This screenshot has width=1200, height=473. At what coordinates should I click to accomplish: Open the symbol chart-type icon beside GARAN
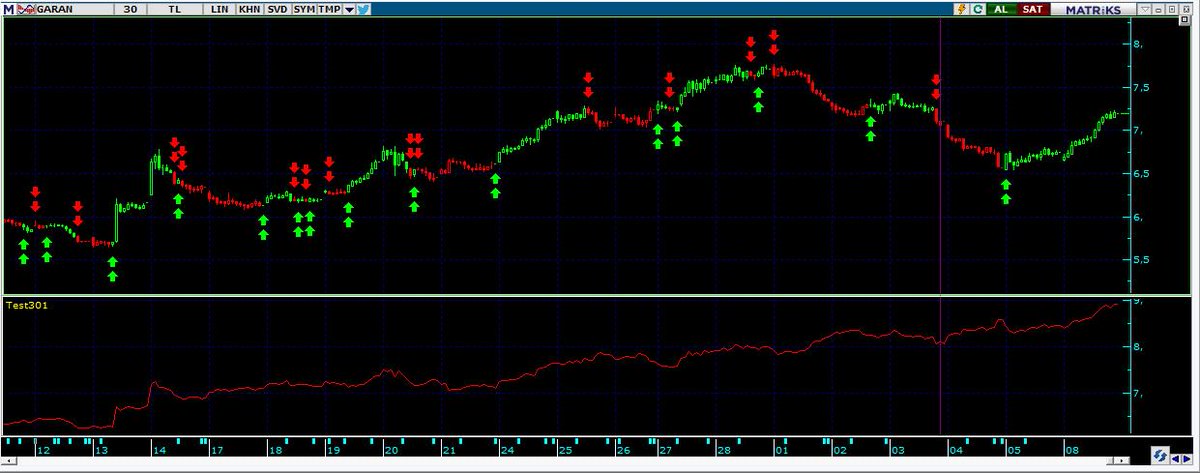coord(24,8)
